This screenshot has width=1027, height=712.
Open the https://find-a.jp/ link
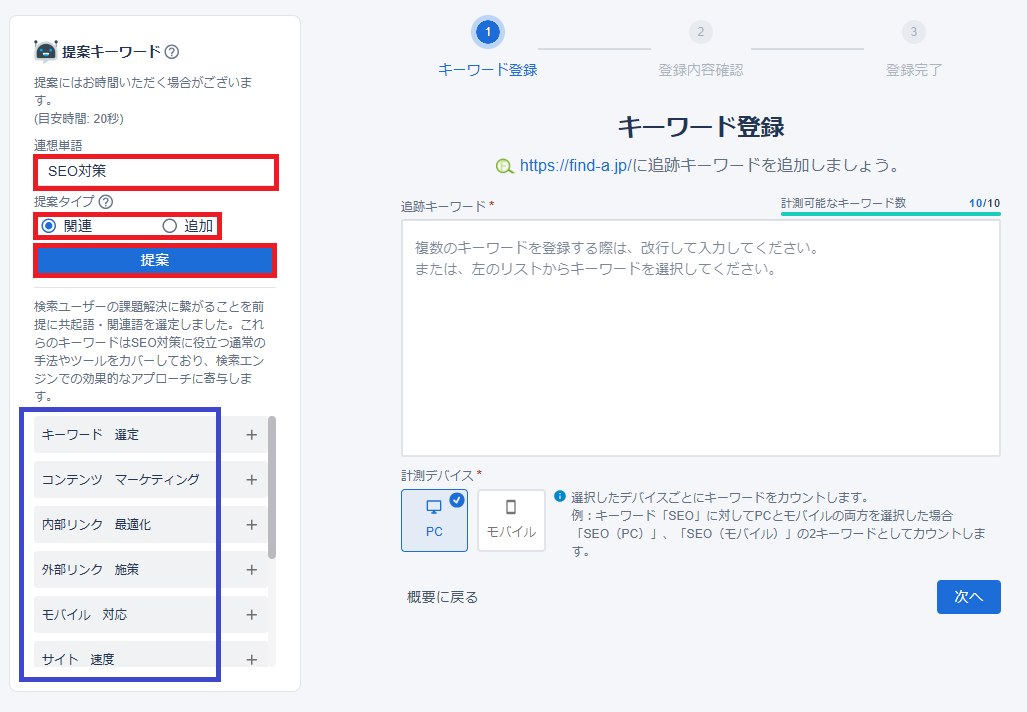[575, 166]
